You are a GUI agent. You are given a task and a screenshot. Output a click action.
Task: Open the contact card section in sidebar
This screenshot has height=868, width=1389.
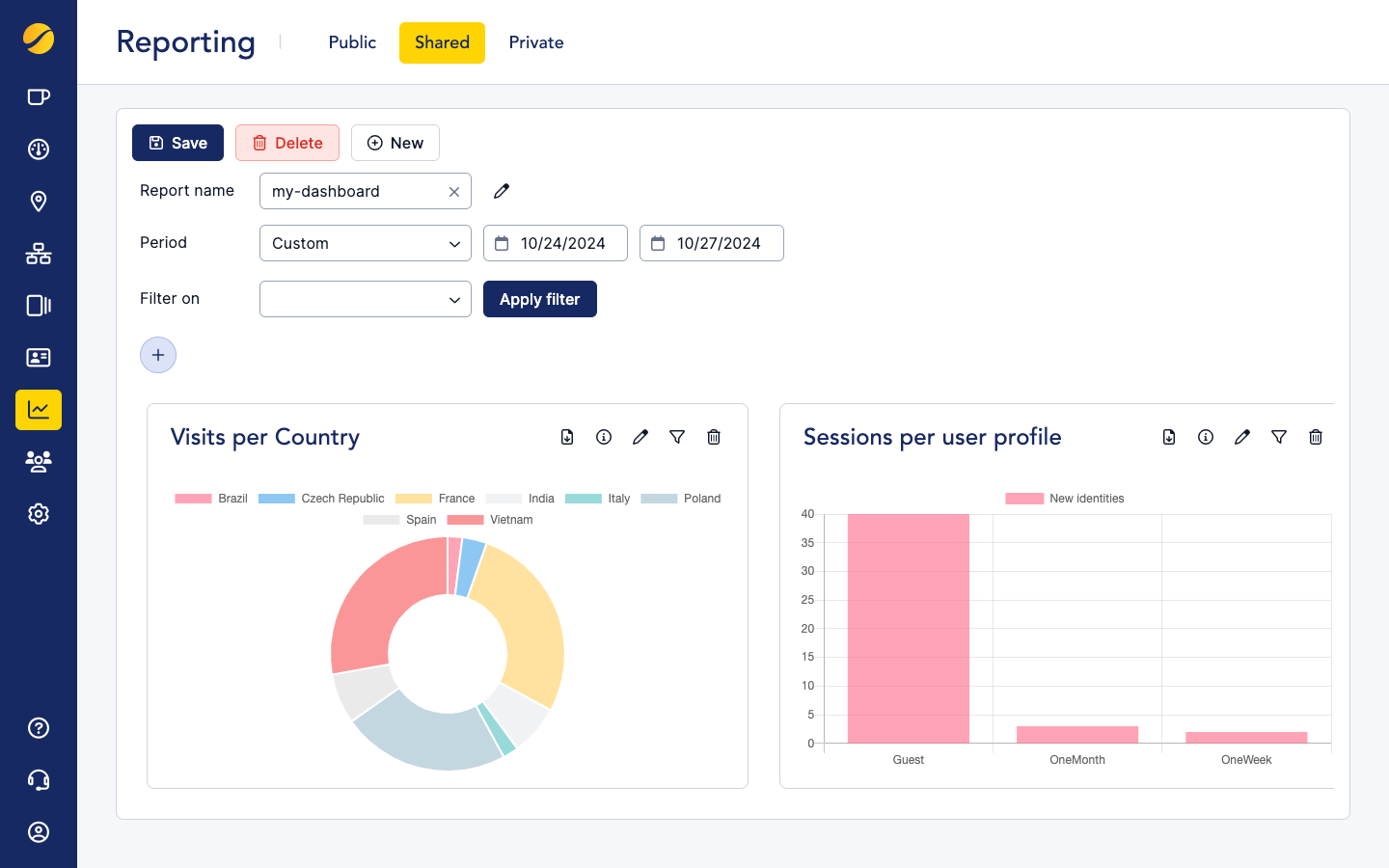point(39,358)
